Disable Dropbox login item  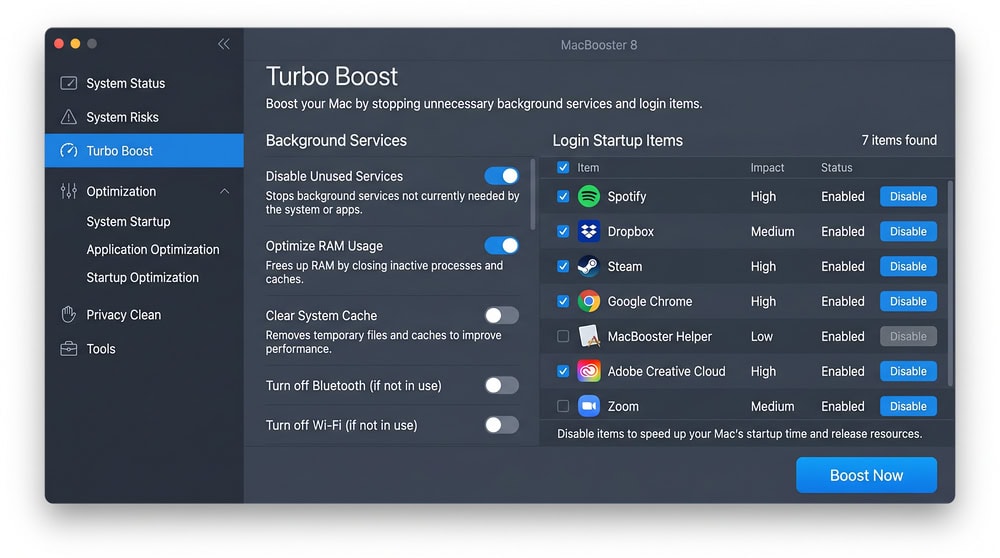click(908, 231)
